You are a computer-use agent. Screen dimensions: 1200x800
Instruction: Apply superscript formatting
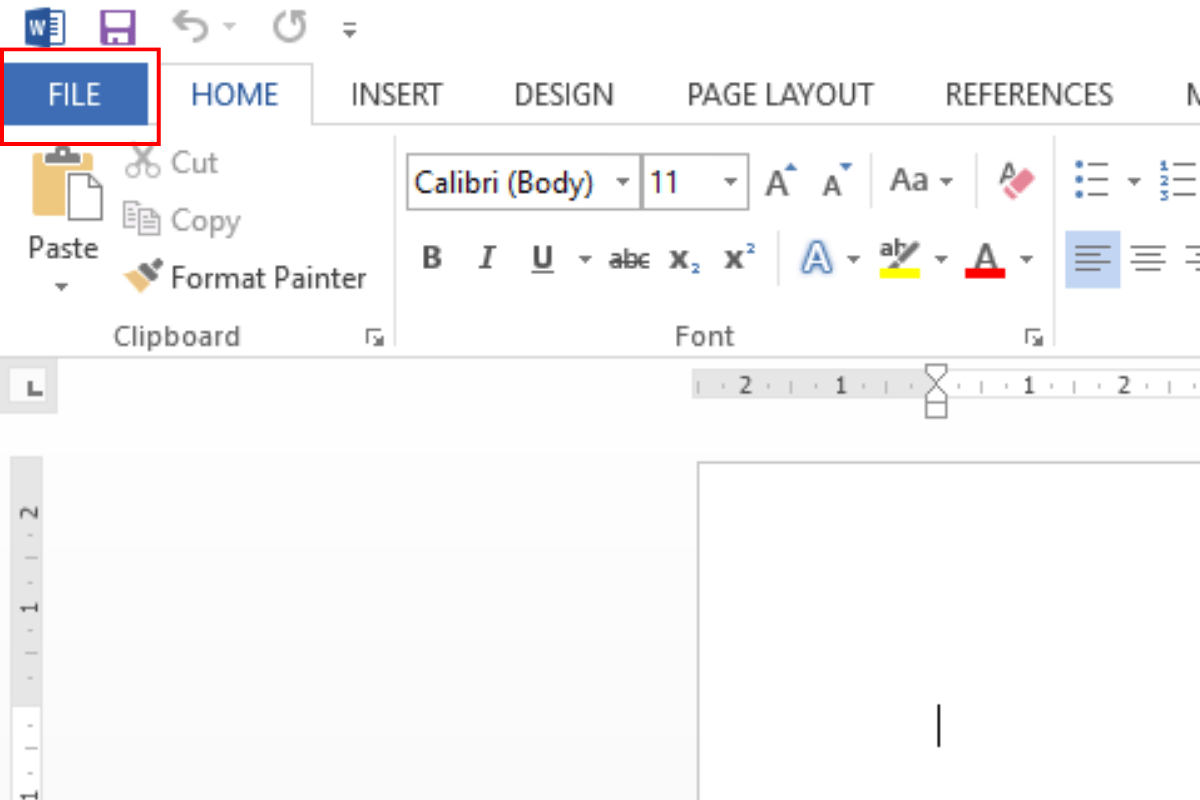pos(737,257)
